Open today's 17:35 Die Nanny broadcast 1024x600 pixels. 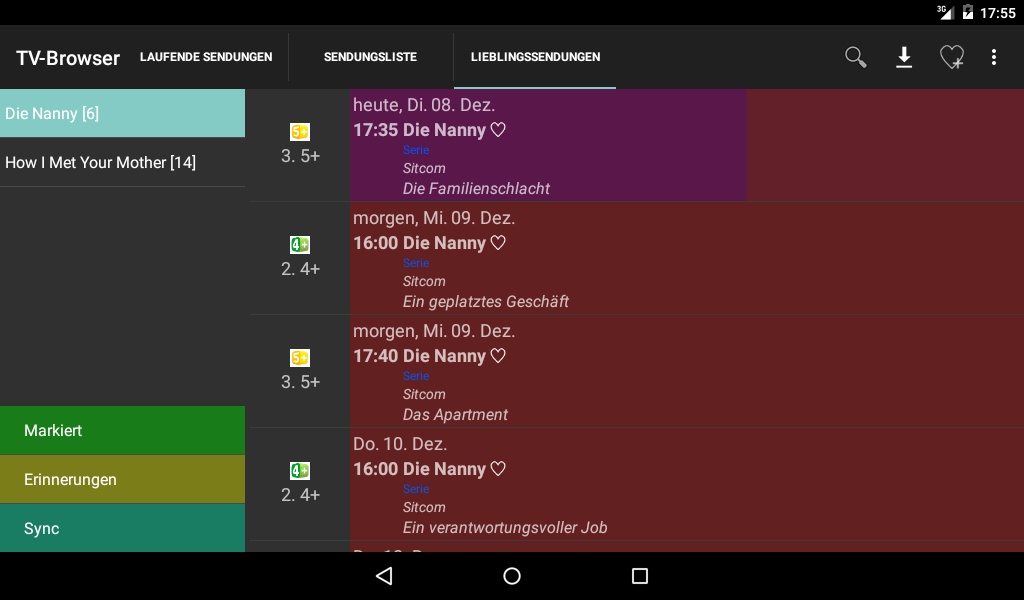click(686, 145)
